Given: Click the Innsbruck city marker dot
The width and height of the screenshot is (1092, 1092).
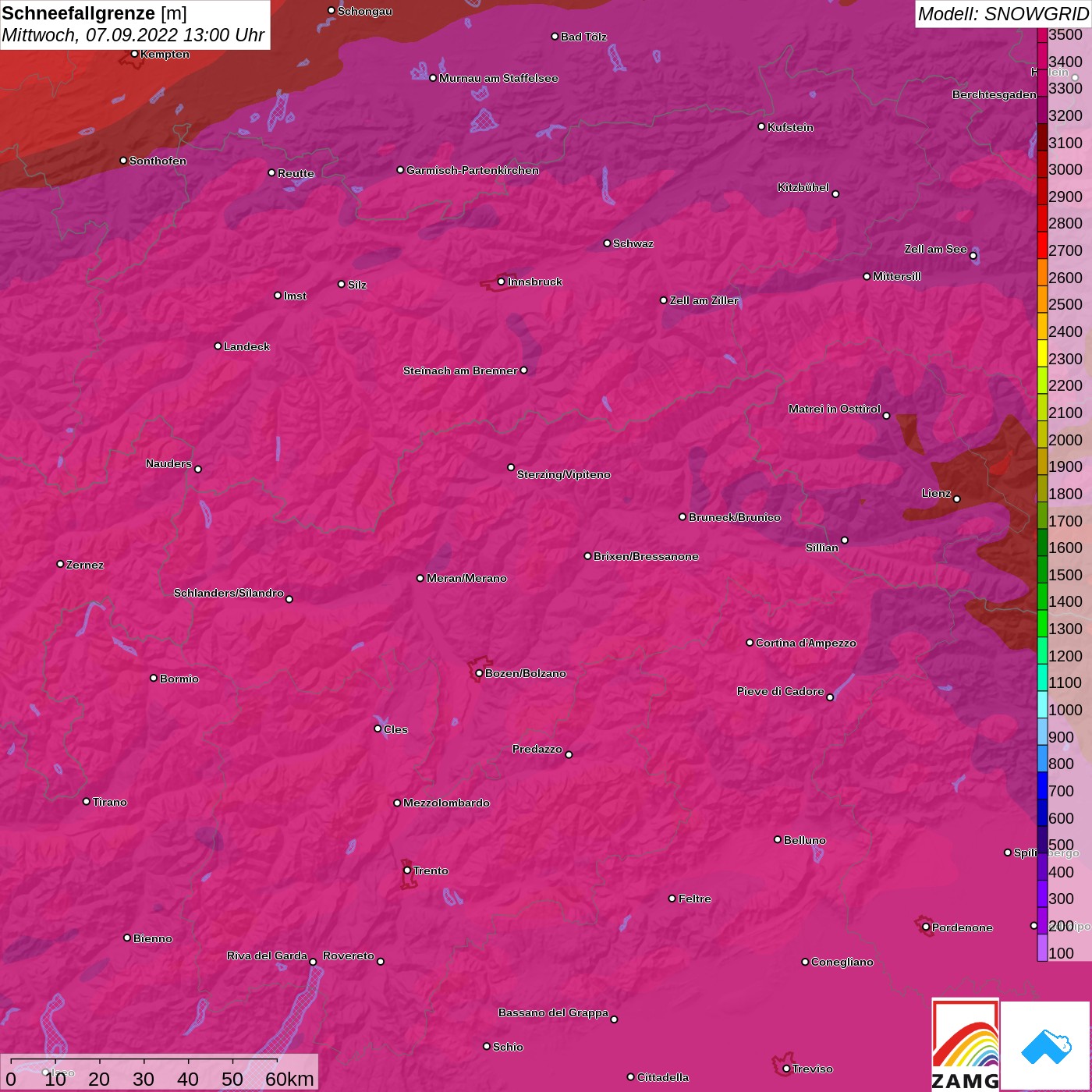Looking at the screenshot, I should click(x=501, y=282).
